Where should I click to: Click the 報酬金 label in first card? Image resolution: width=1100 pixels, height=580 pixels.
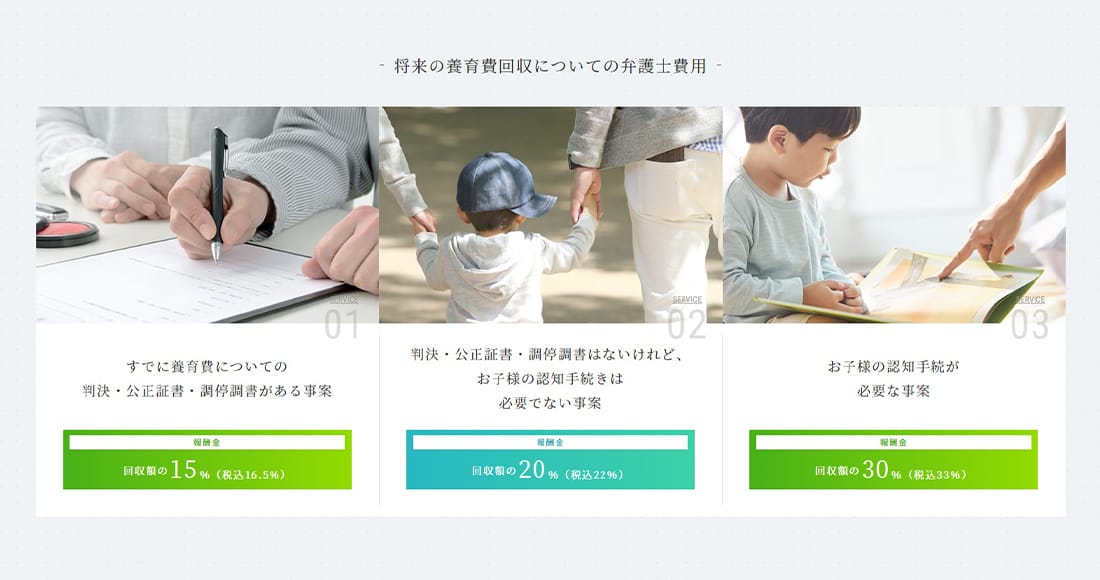click(207, 443)
